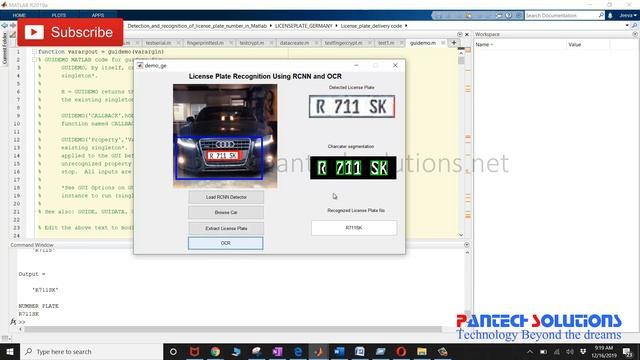Open the fingerprinttest.m editor tab
The image size is (640, 360).
tap(205, 43)
